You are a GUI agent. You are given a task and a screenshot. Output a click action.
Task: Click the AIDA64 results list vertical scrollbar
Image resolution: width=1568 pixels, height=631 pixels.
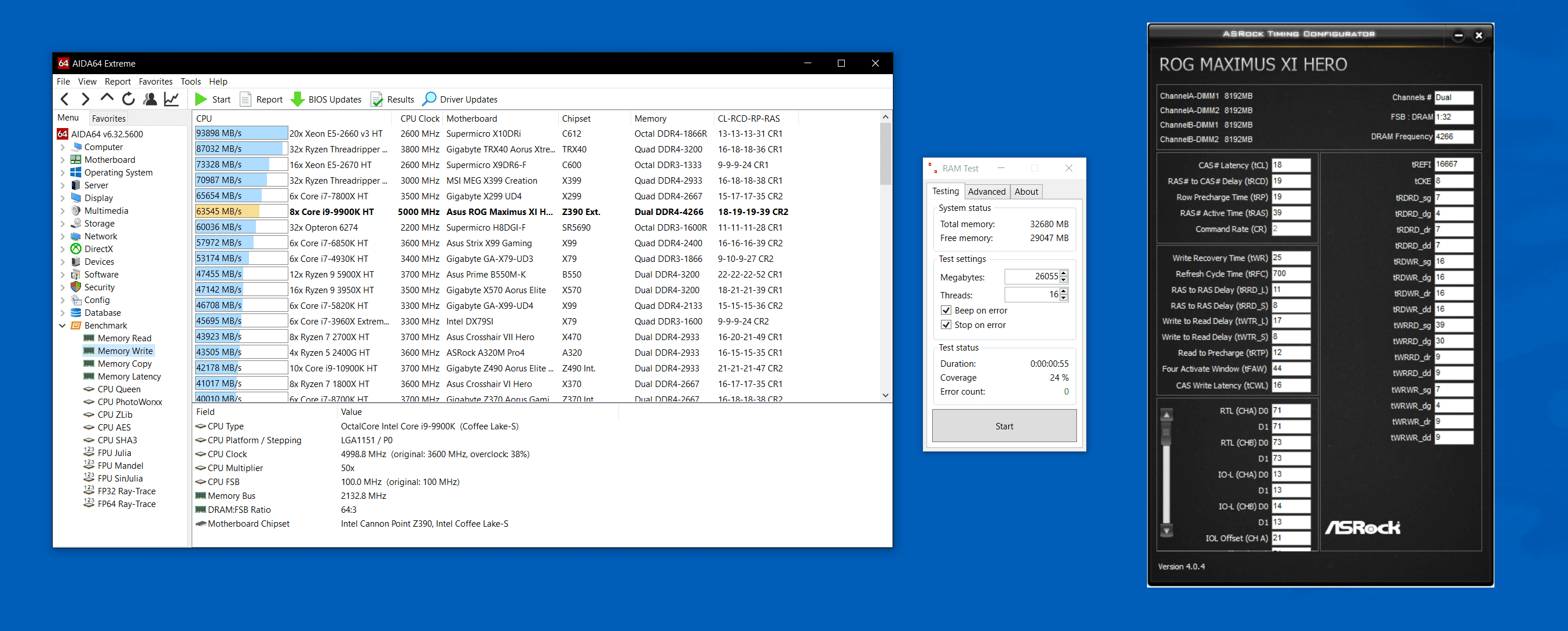point(885,256)
